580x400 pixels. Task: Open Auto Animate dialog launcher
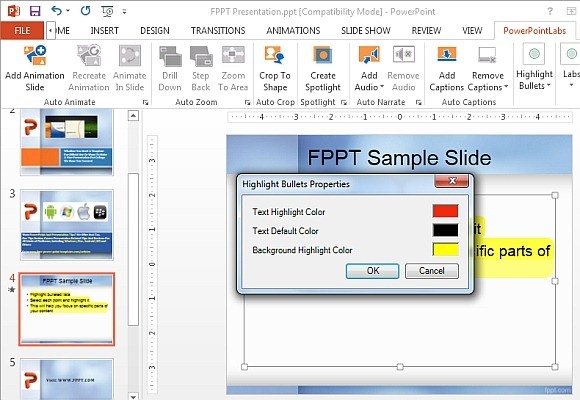(145, 102)
